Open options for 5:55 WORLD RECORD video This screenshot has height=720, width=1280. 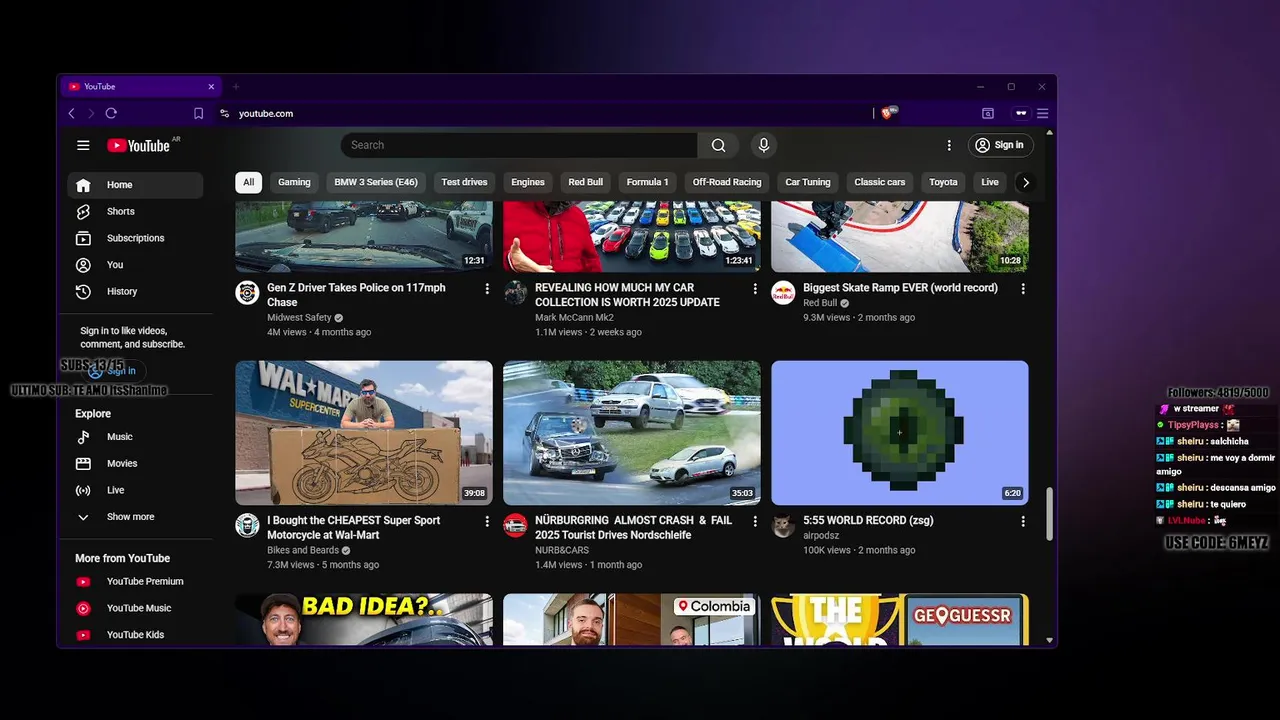[1023, 521]
